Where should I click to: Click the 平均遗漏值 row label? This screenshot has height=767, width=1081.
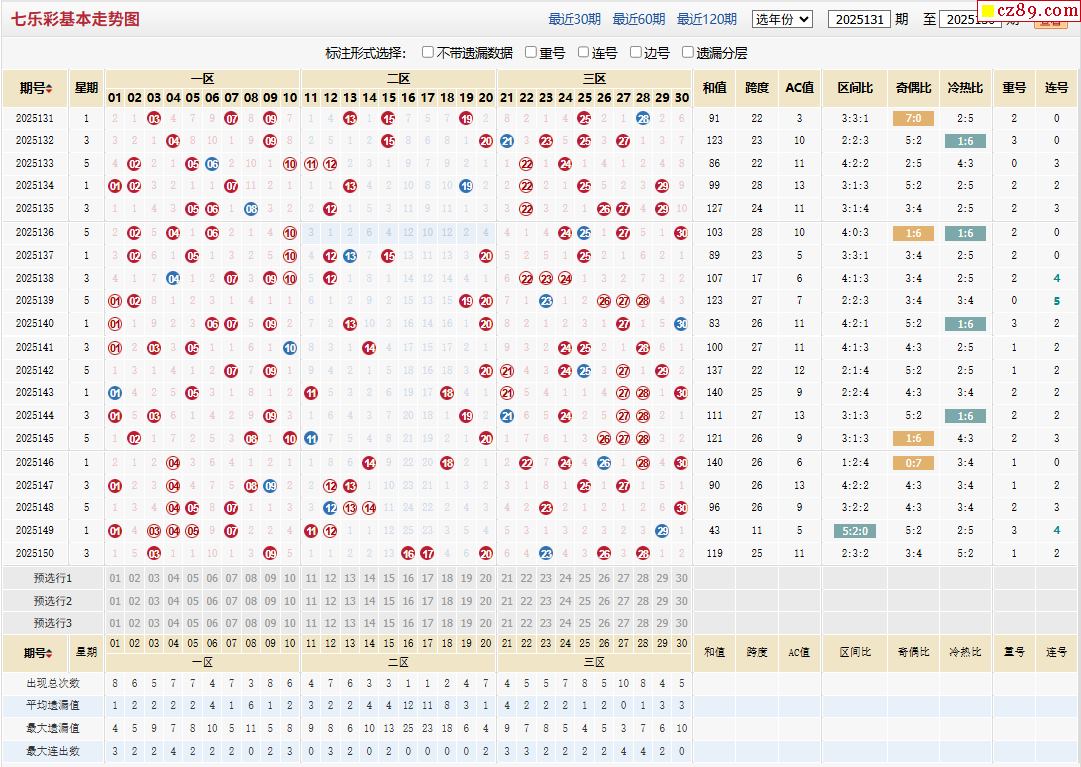[x=53, y=706]
